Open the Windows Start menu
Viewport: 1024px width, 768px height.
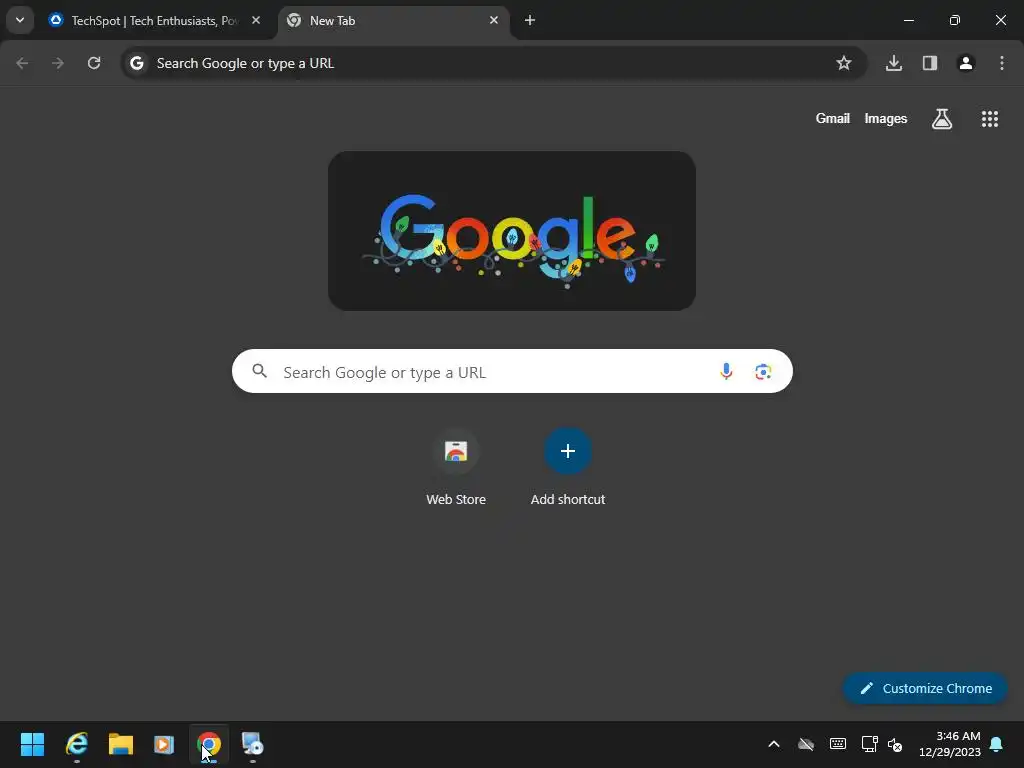pyautogui.click(x=33, y=744)
